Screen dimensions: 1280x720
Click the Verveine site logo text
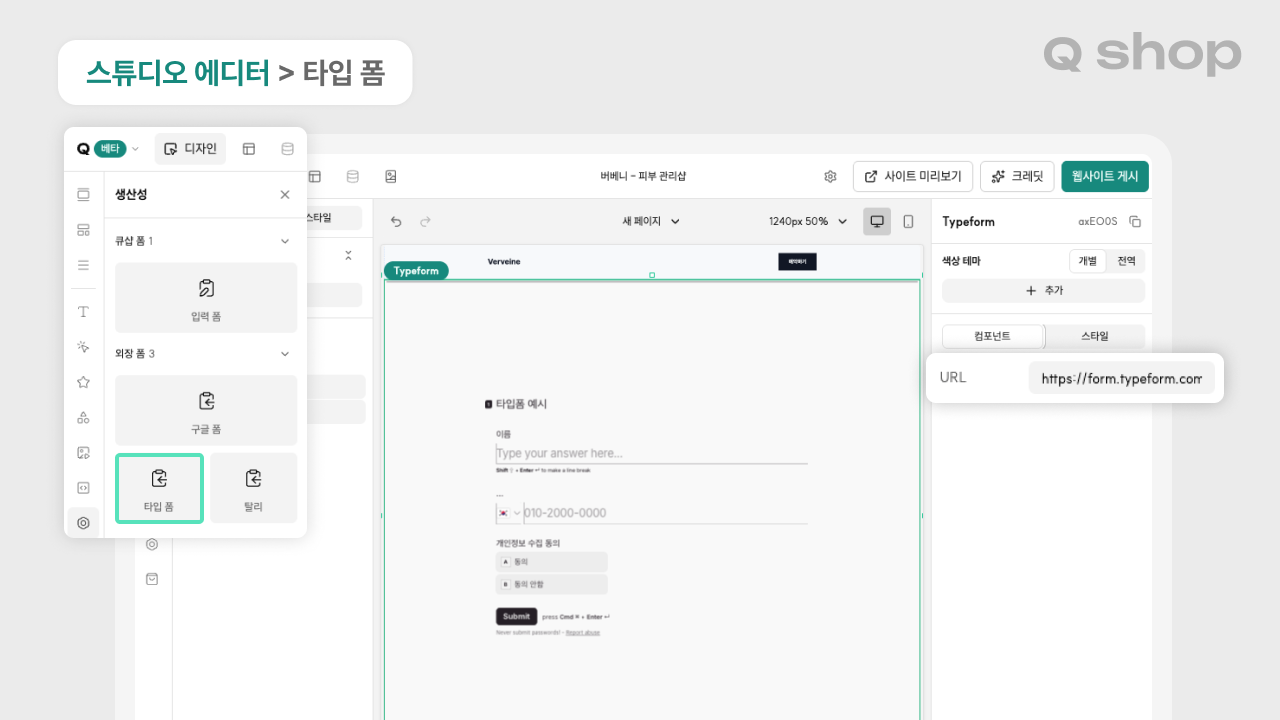point(504,262)
